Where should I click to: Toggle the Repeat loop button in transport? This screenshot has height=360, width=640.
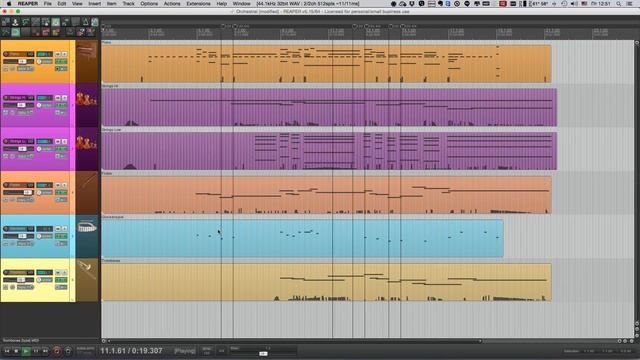(x=68, y=351)
